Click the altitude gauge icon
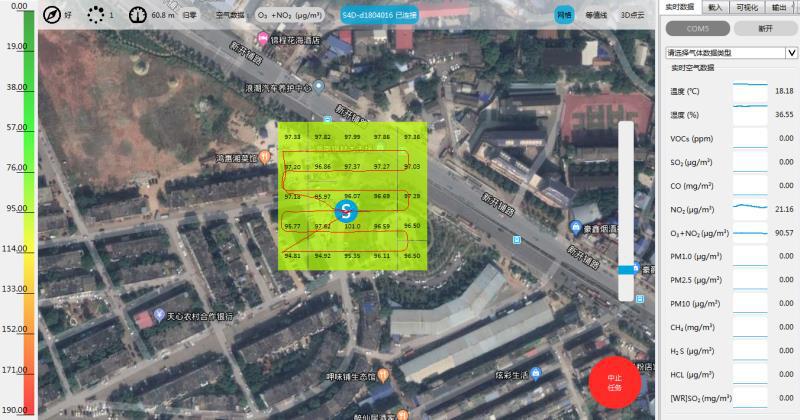The width and height of the screenshot is (800, 420). [x=138, y=15]
